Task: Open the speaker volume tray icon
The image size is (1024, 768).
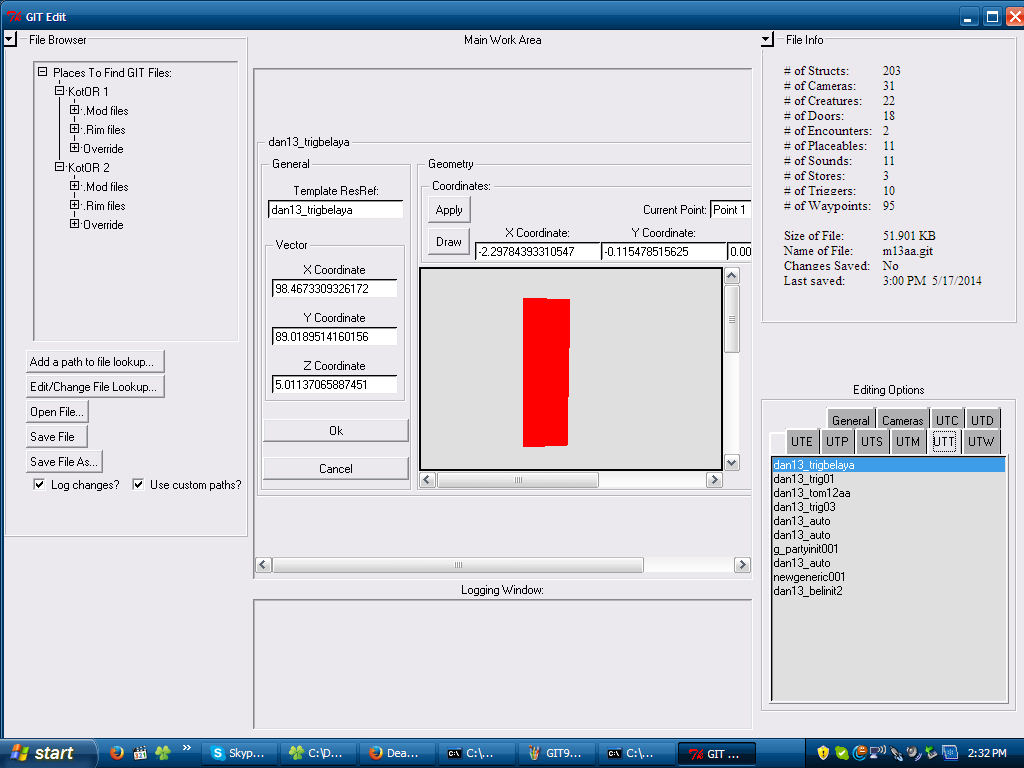Action: pos(914,753)
